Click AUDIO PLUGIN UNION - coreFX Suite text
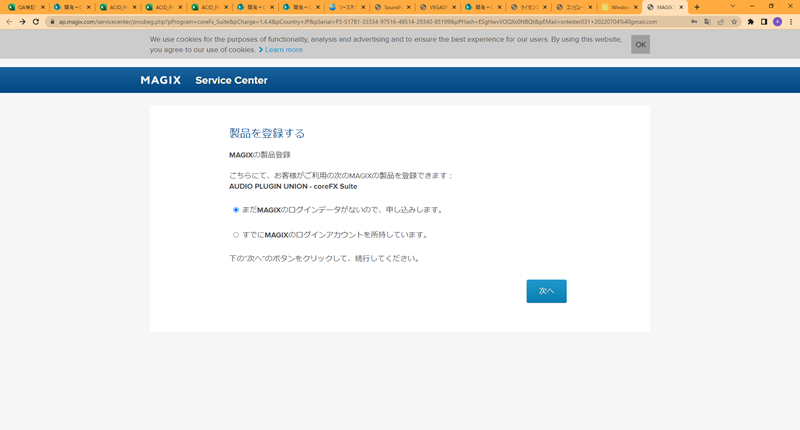 pyautogui.click(x=293, y=187)
